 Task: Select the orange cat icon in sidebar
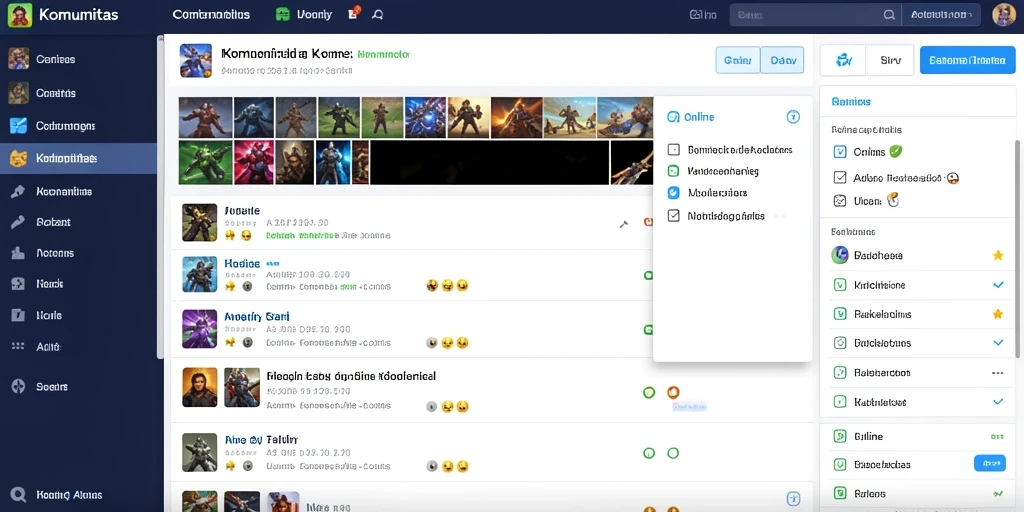click(x=18, y=158)
